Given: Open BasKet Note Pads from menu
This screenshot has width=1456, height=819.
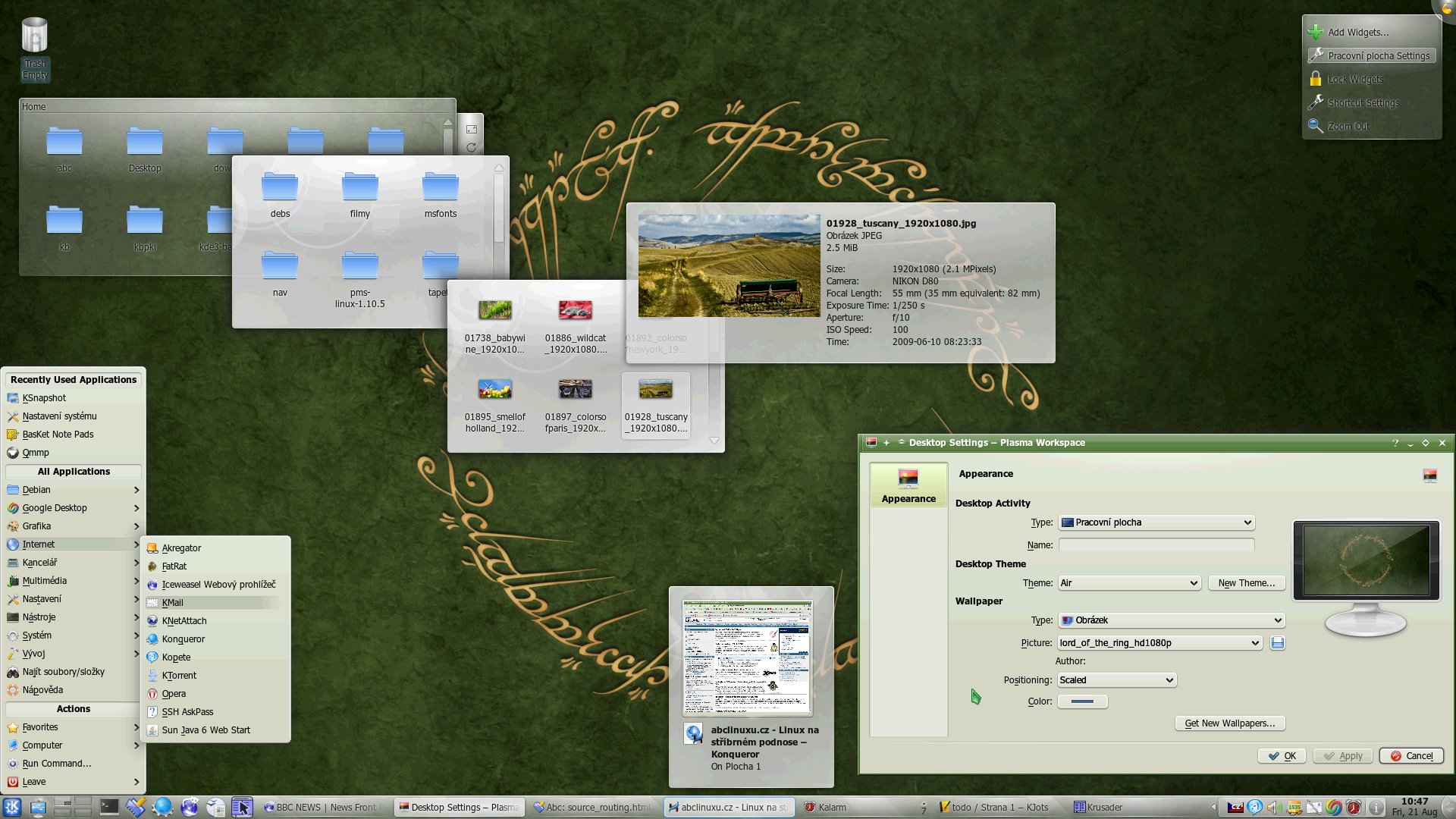Looking at the screenshot, I should click(x=74, y=435).
